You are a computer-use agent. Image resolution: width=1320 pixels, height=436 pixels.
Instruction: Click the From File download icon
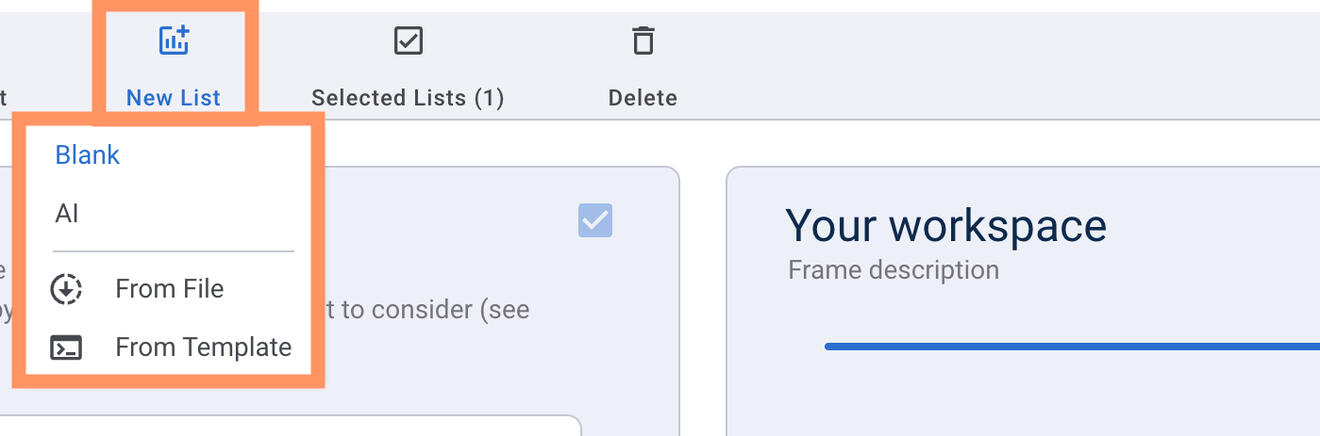tap(66, 289)
